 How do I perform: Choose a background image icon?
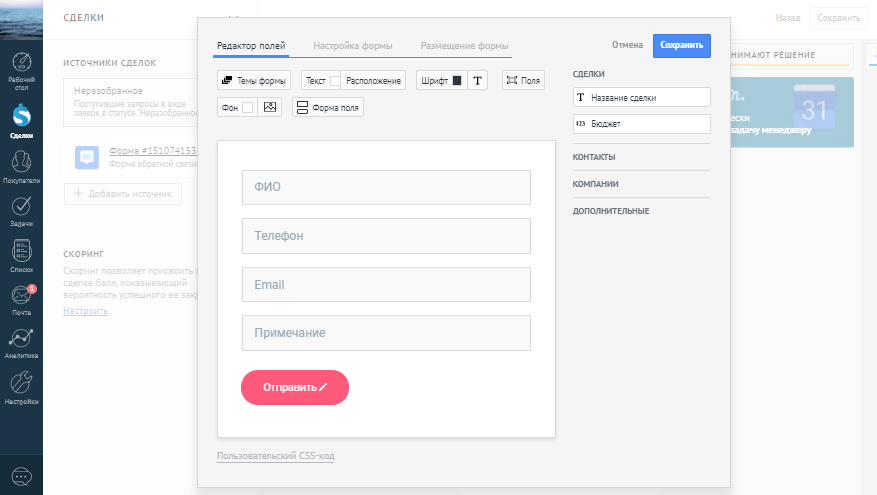pos(270,107)
